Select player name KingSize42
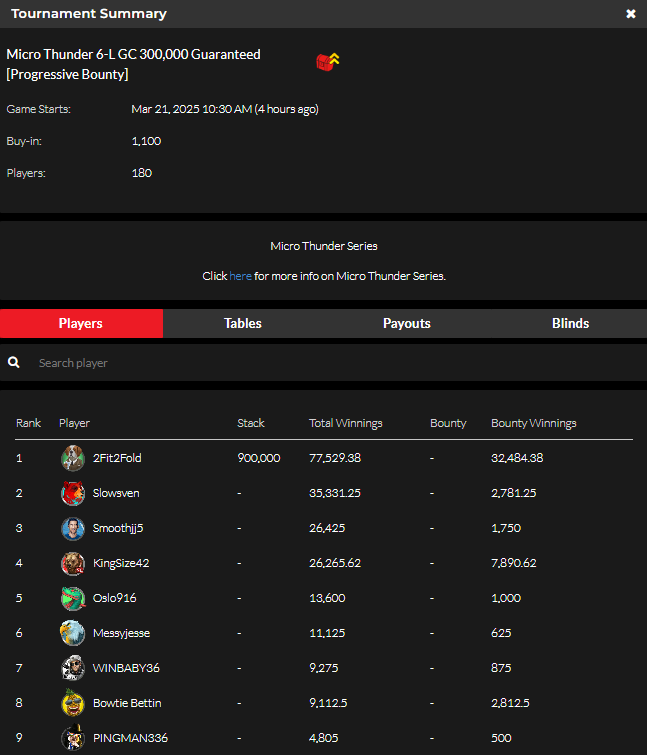Screen dimensions: 647x755 pos(121,563)
